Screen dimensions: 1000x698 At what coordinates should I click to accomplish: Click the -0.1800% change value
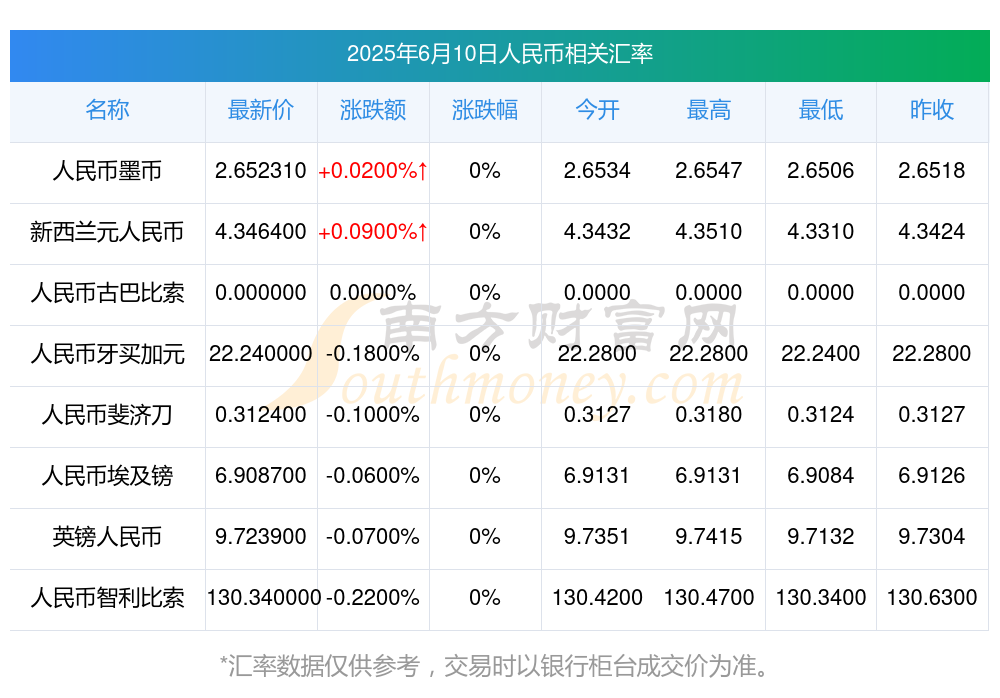[373, 353]
